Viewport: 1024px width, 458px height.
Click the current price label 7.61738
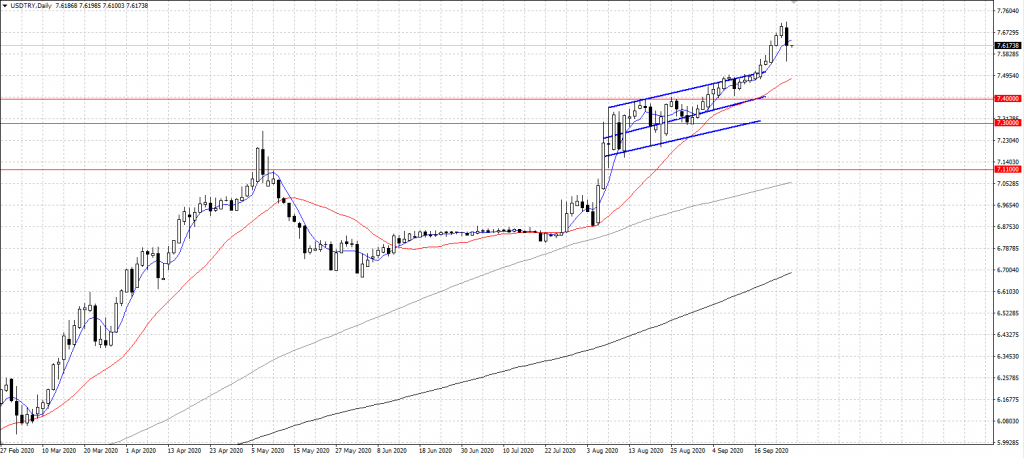[x=1008, y=46]
